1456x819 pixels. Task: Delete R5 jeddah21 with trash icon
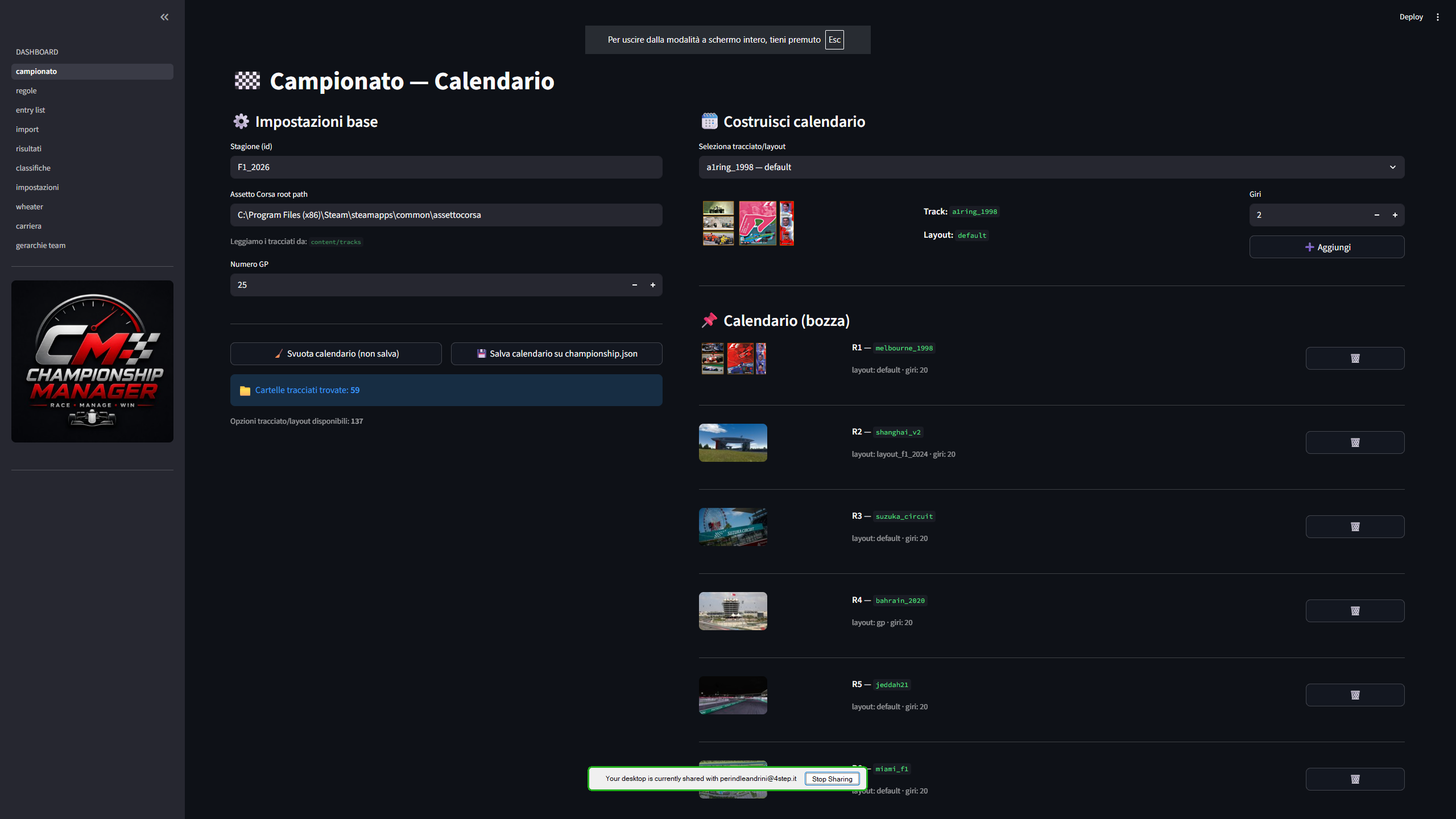[1355, 695]
